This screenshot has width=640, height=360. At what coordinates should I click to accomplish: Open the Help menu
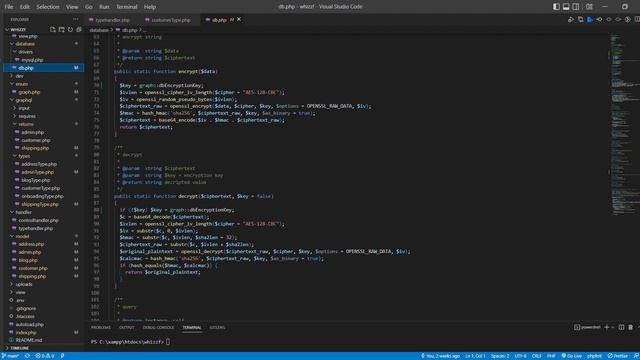tap(150, 7)
